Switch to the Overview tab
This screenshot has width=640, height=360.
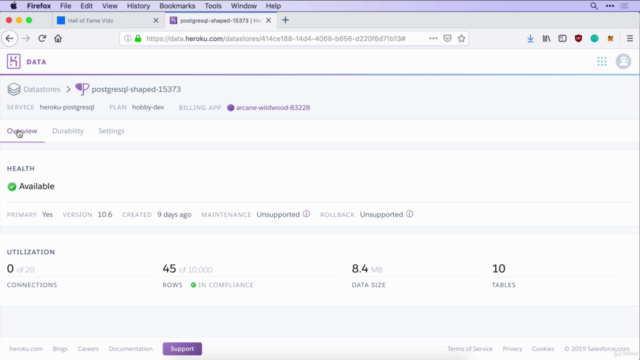(x=22, y=131)
